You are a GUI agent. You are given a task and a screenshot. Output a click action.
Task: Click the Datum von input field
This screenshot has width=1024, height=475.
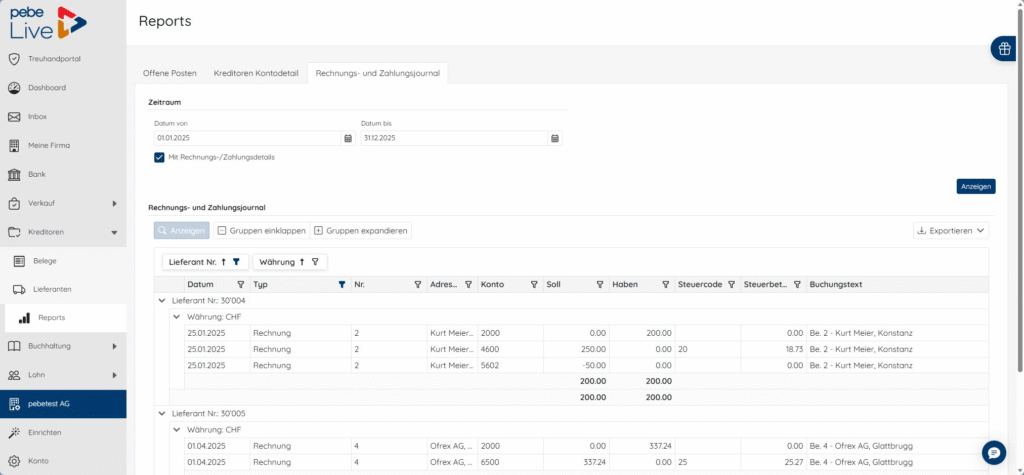[x=248, y=139]
